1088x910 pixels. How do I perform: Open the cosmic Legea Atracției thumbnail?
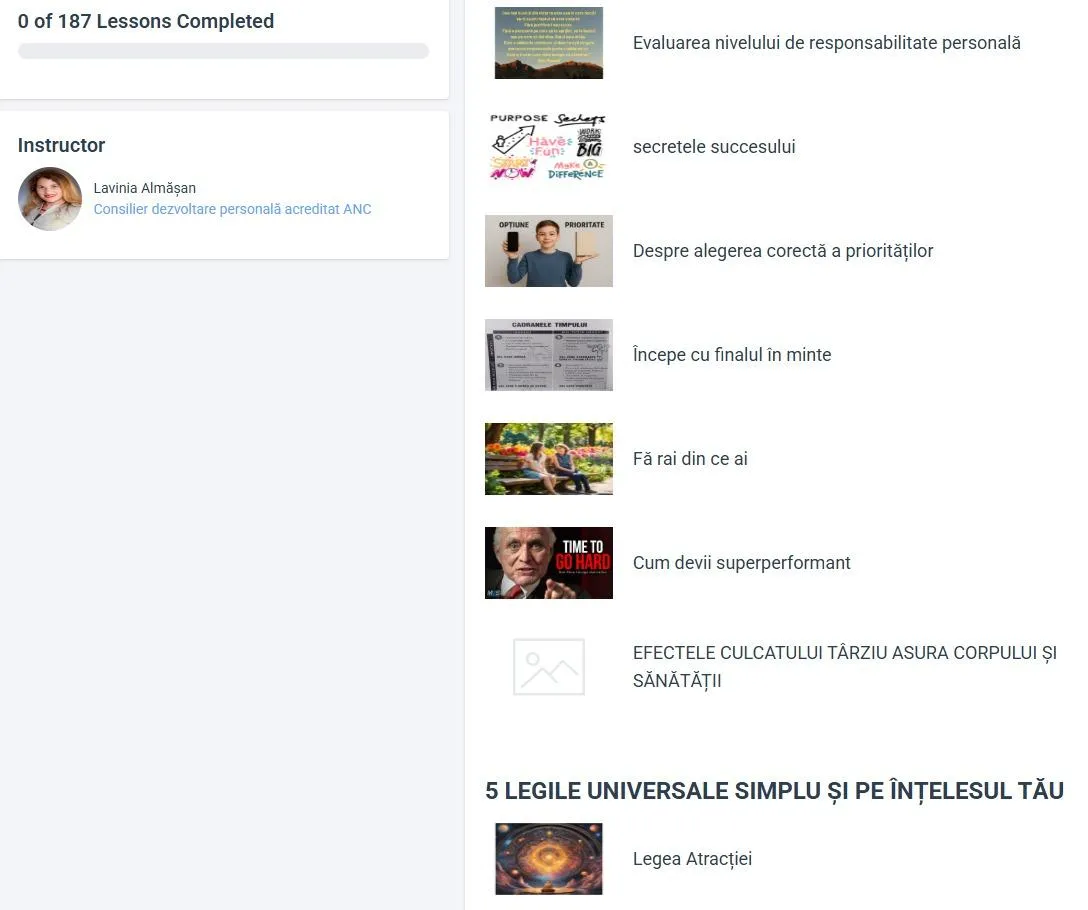coord(548,859)
